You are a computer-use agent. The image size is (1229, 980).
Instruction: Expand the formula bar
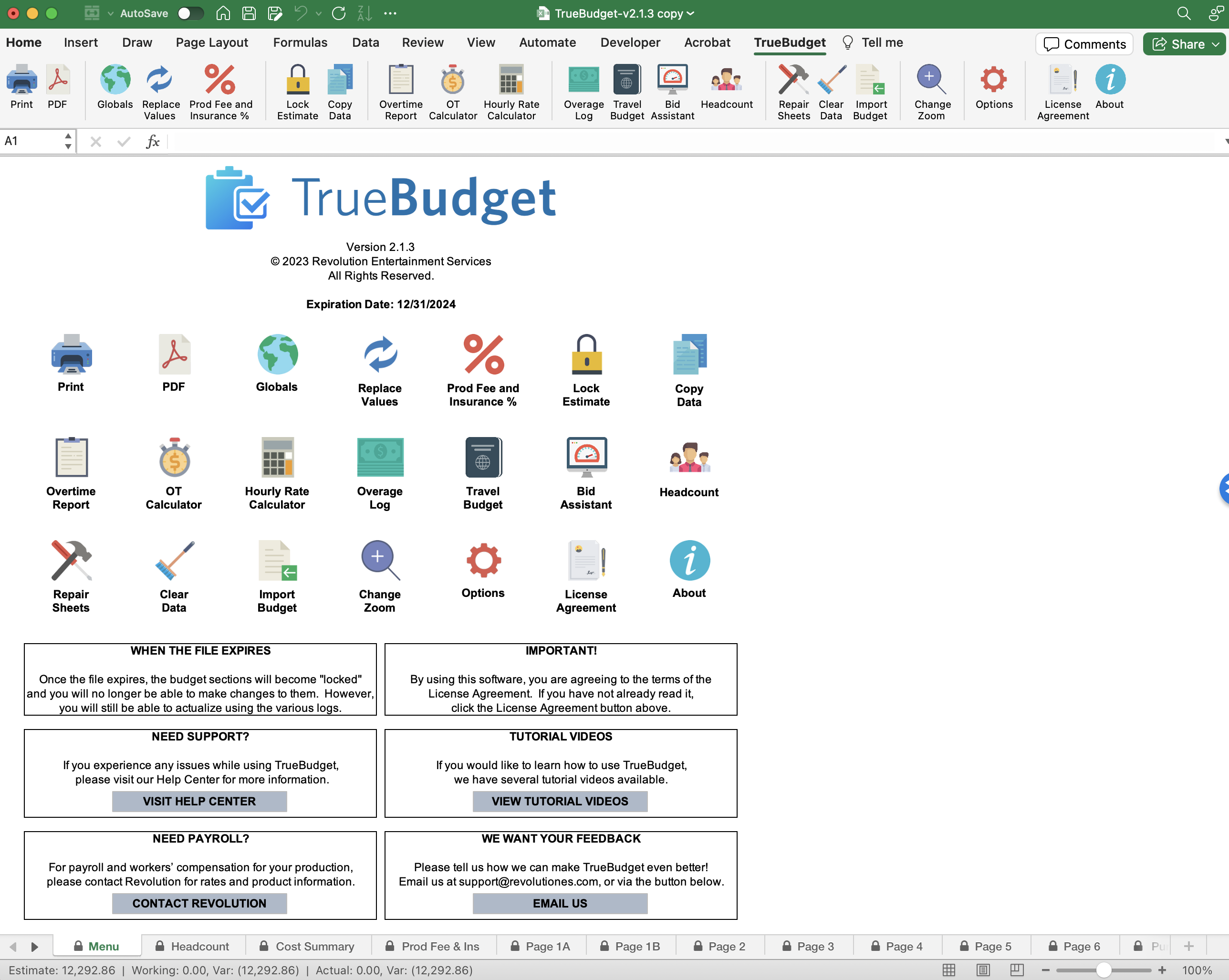coord(1225,141)
